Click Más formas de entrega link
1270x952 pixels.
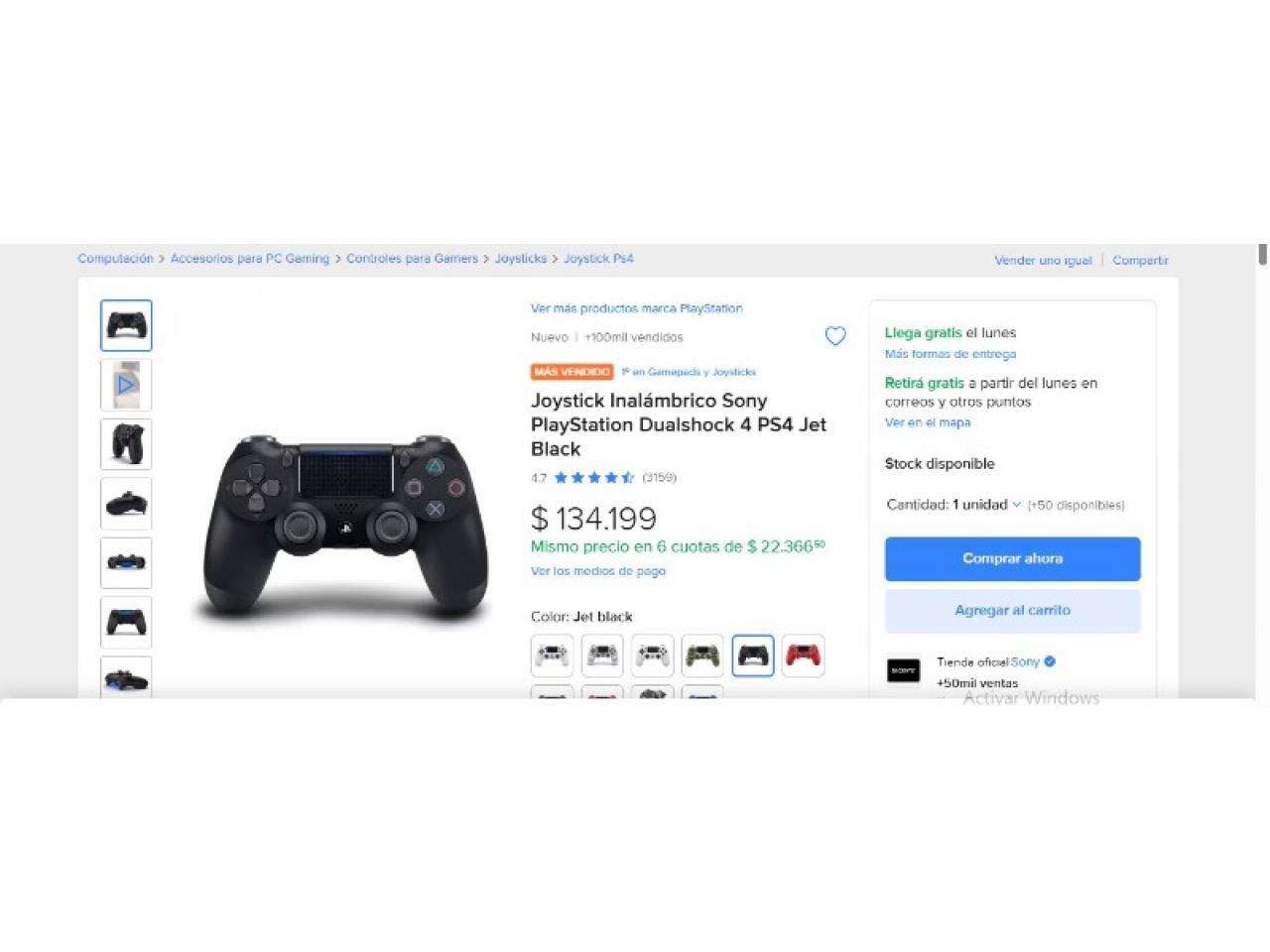[x=951, y=354]
